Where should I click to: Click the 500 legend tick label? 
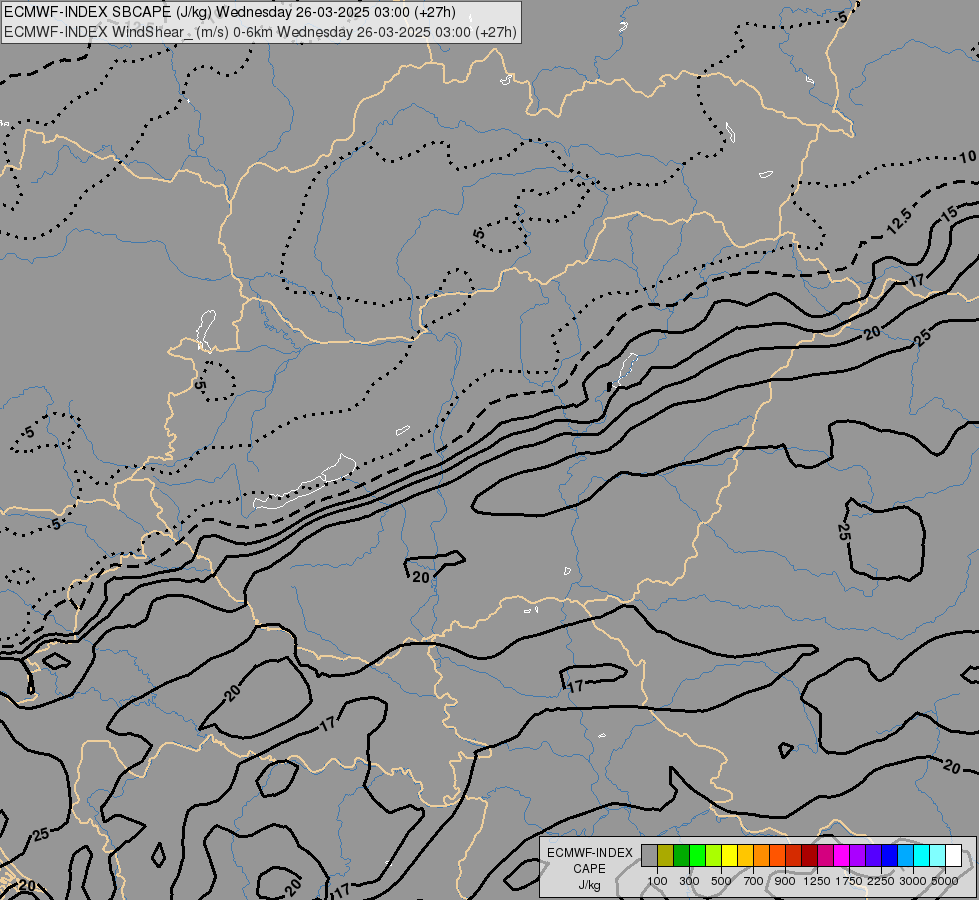[x=721, y=881]
